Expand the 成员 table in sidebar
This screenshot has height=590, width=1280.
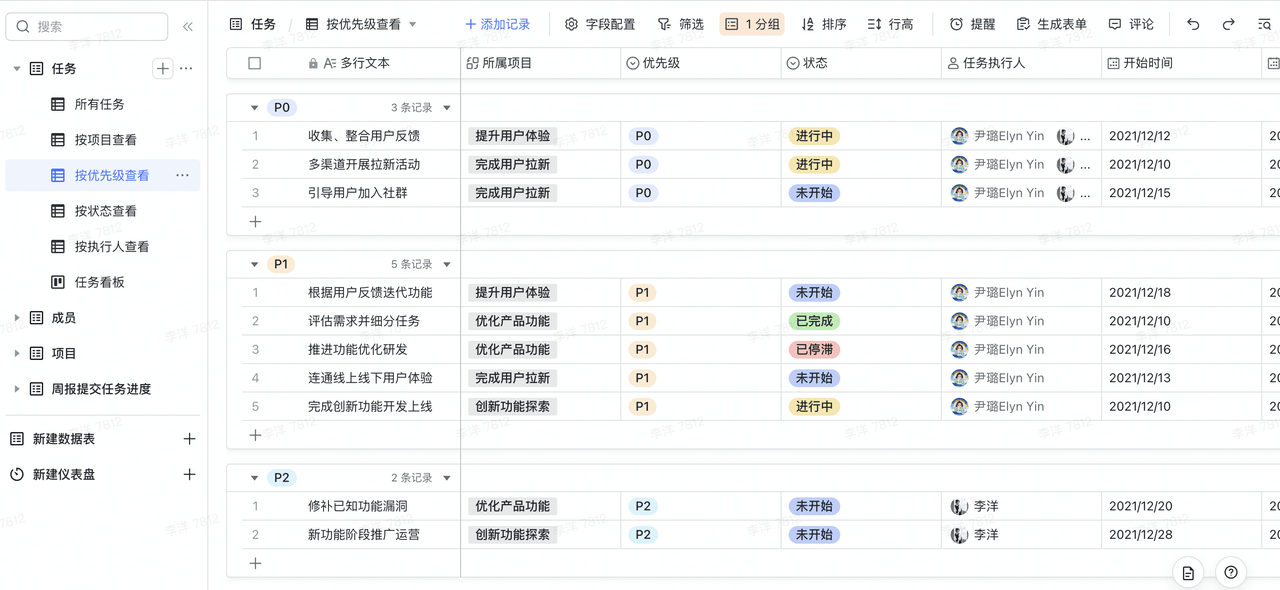(x=17, y=318)
